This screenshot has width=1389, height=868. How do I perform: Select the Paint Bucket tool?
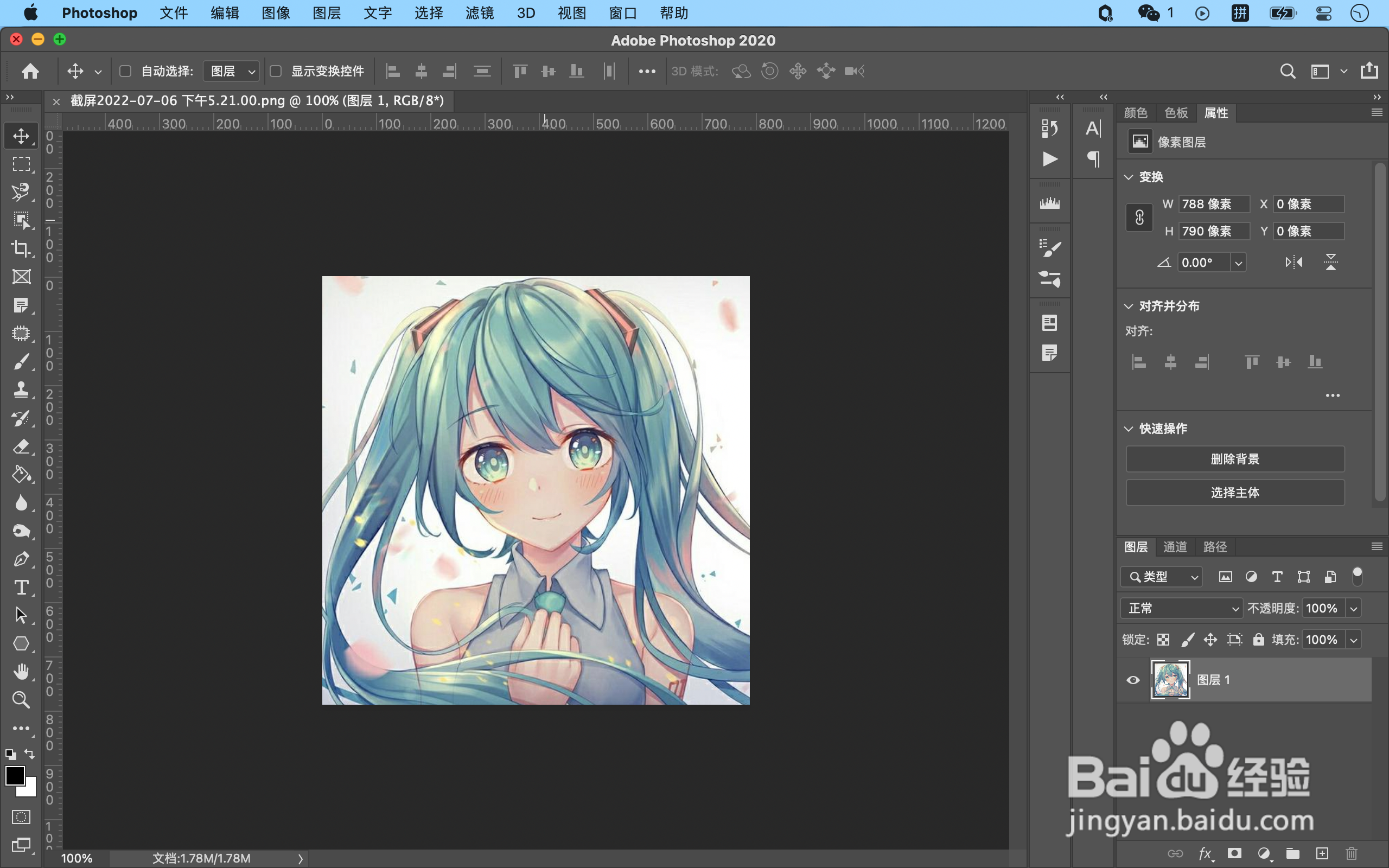pyautogui.click(x=21, y=474)
